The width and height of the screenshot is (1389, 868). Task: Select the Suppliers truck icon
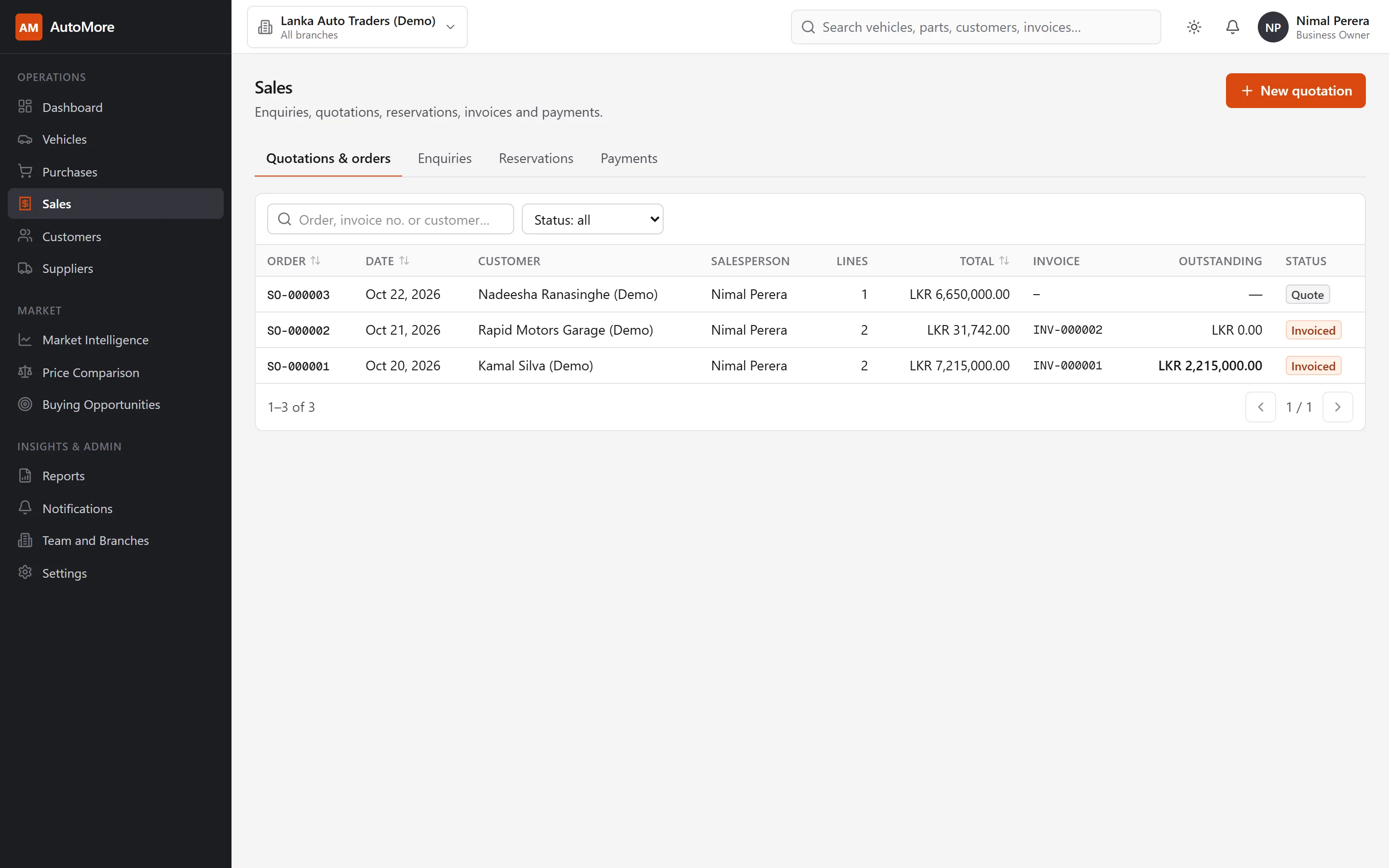click(x=25, y=268)
